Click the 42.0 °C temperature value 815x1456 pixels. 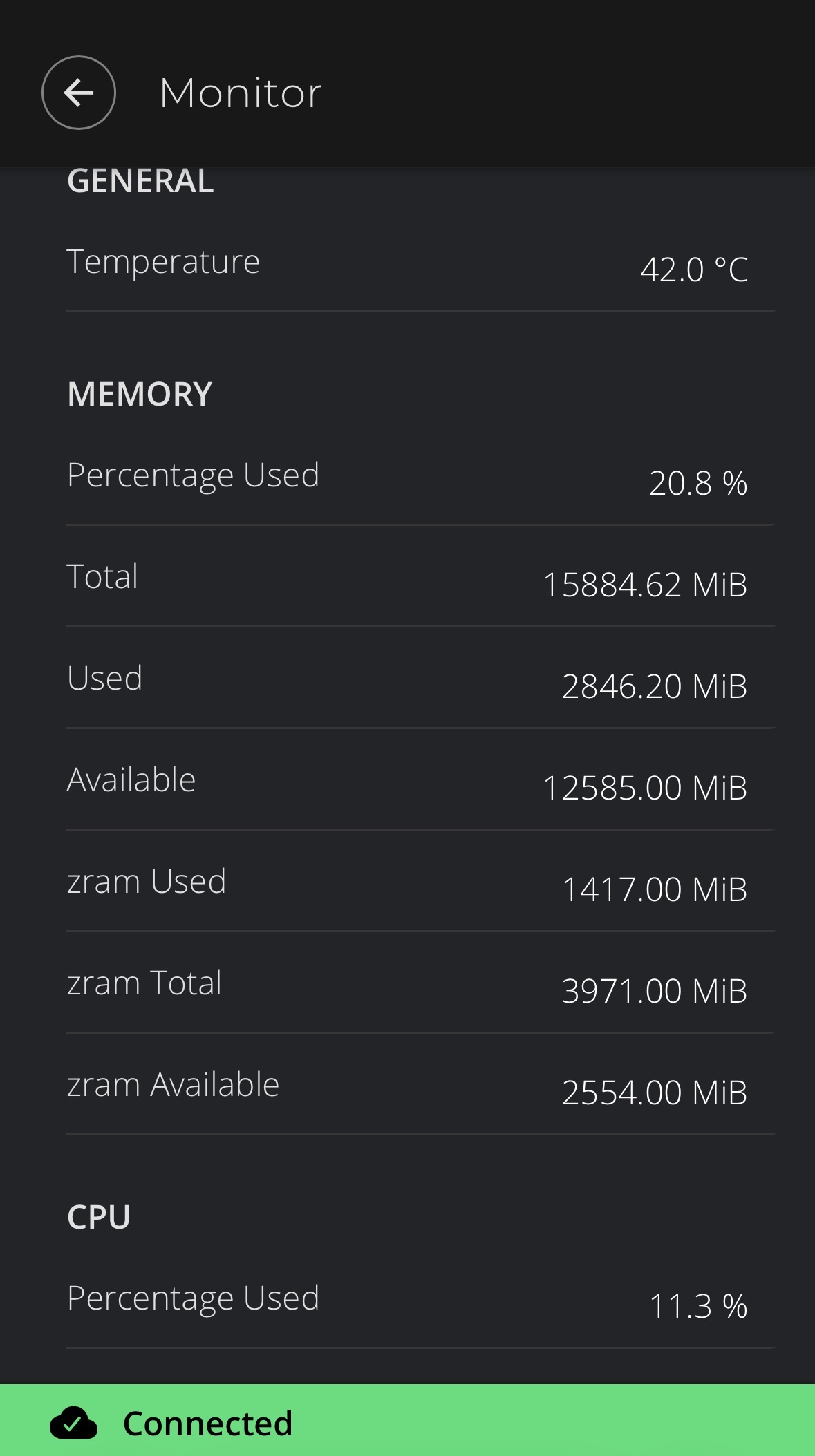pyautogui.click(x=693, y=269)
